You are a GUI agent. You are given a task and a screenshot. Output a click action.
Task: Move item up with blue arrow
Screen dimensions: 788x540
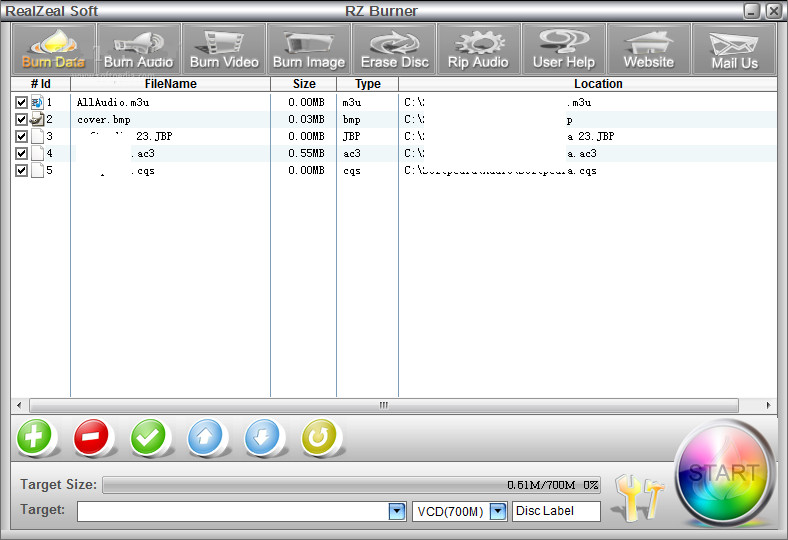pyautogui.click(x=205, y=437)
